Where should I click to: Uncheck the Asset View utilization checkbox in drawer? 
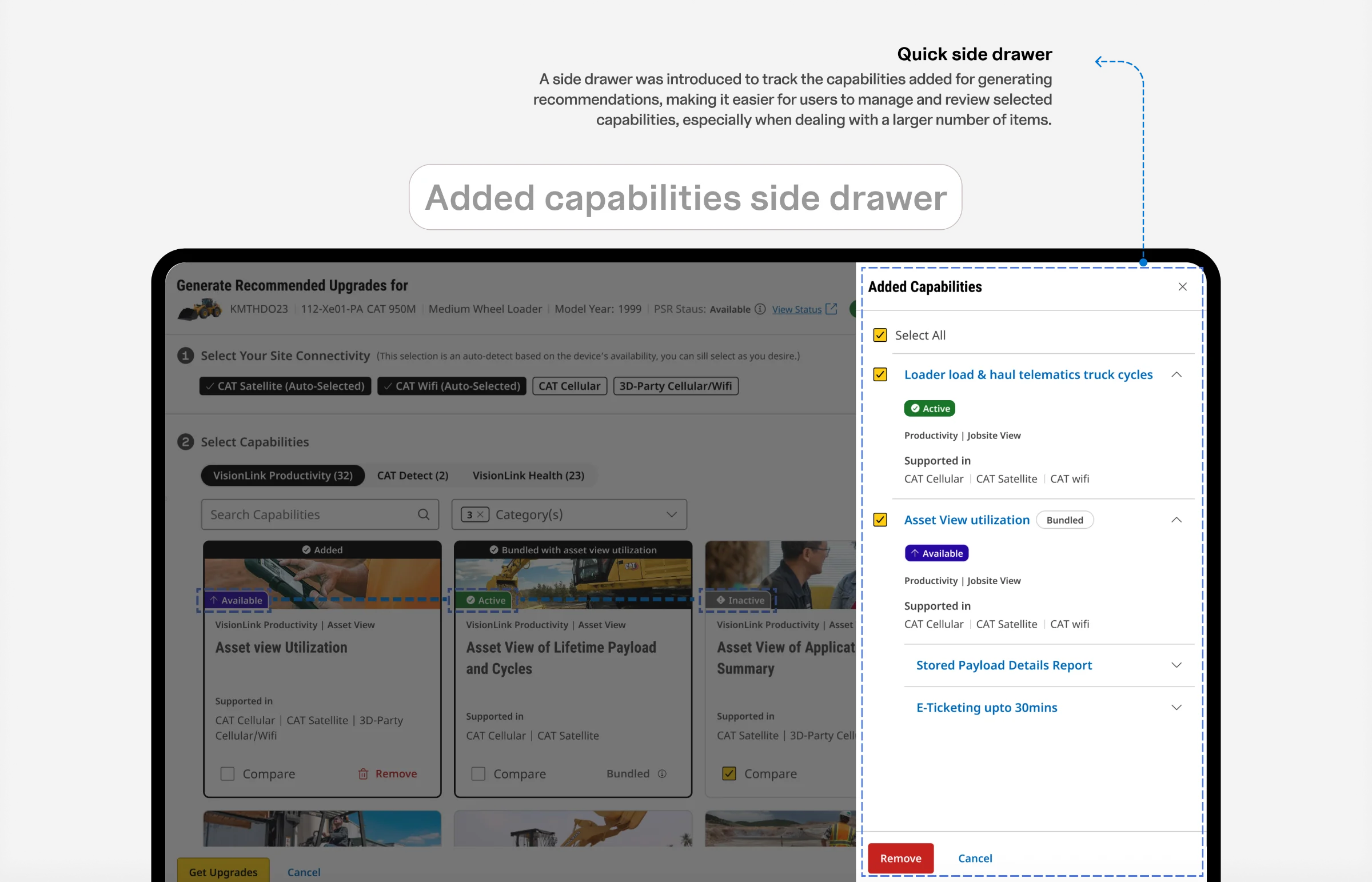[x=880, y=520]
